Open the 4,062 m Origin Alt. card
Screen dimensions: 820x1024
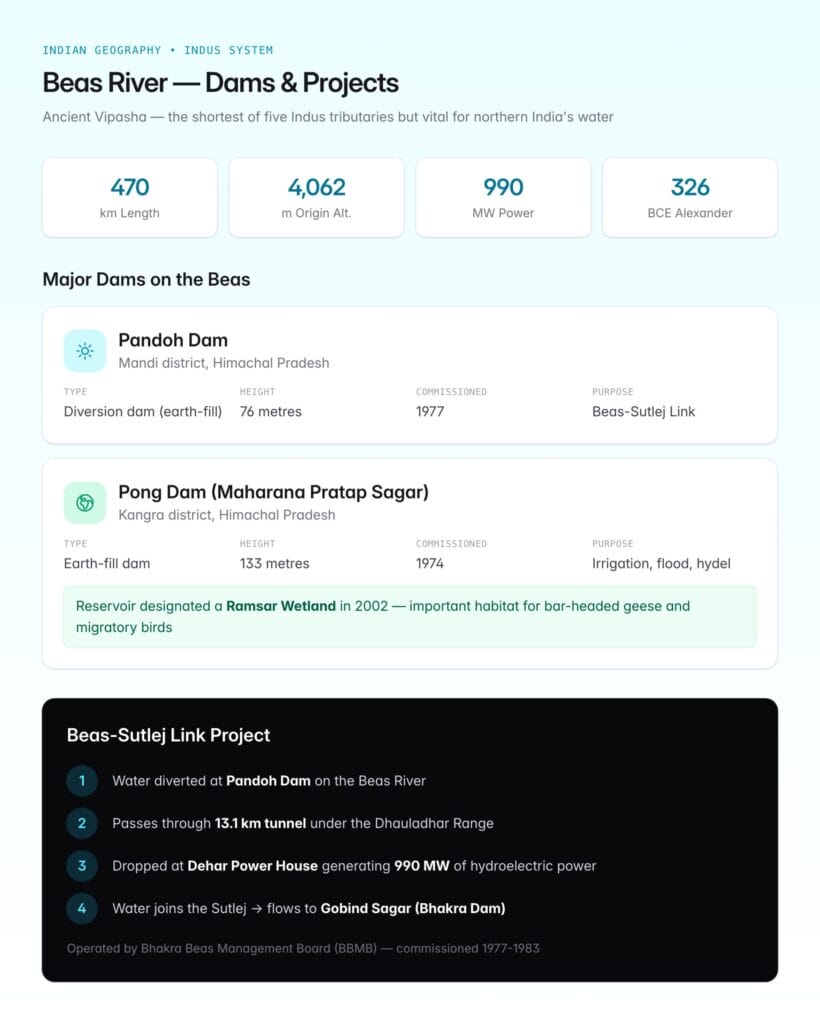pyautogui.click(x=317, y=197)
